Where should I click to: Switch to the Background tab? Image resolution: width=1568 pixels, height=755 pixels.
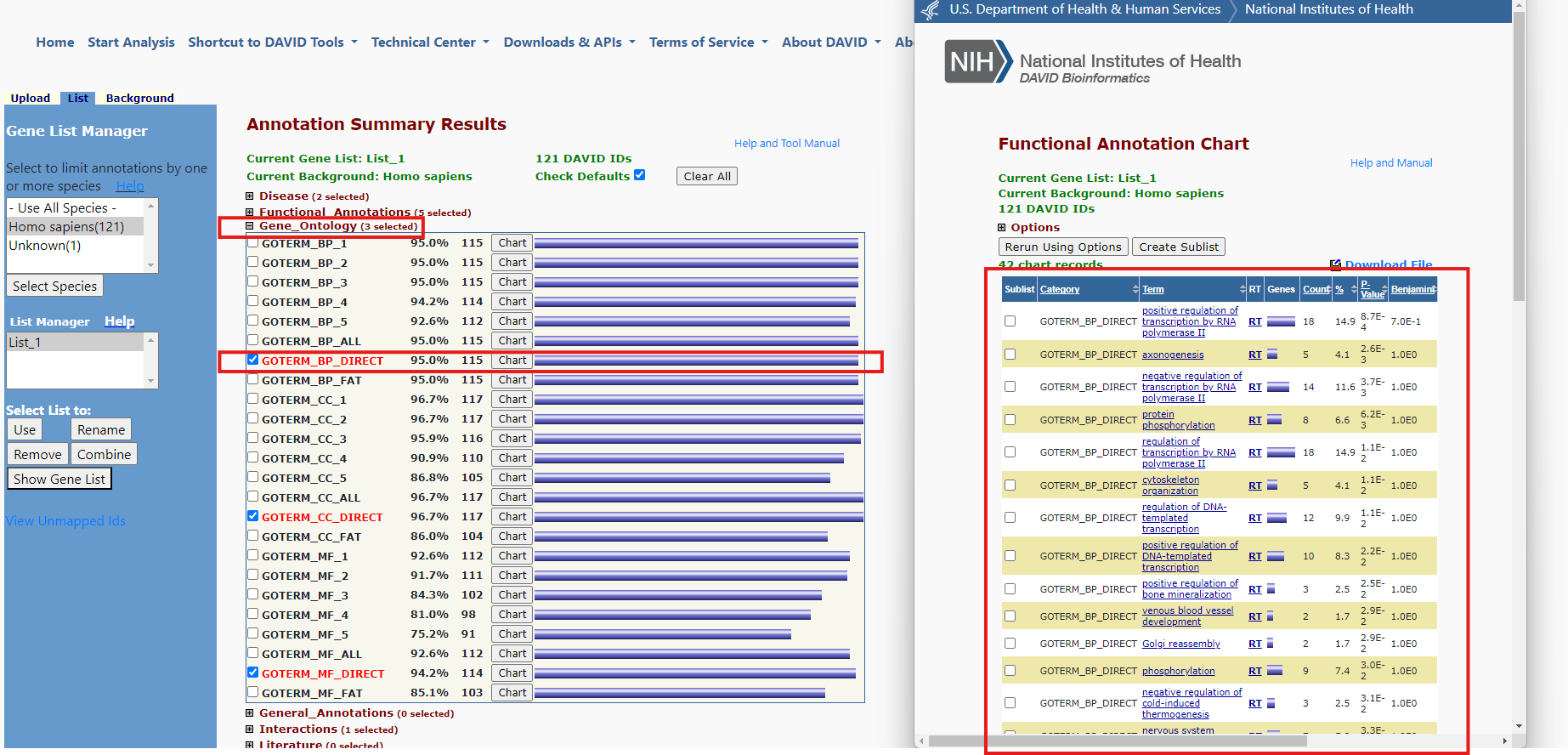(139, 98)
